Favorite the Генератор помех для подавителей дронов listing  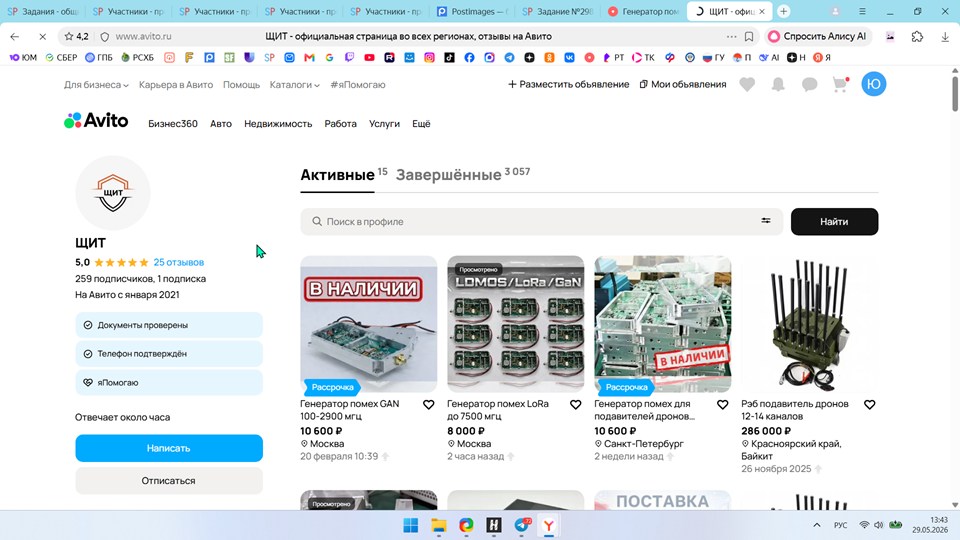point(722,405)
